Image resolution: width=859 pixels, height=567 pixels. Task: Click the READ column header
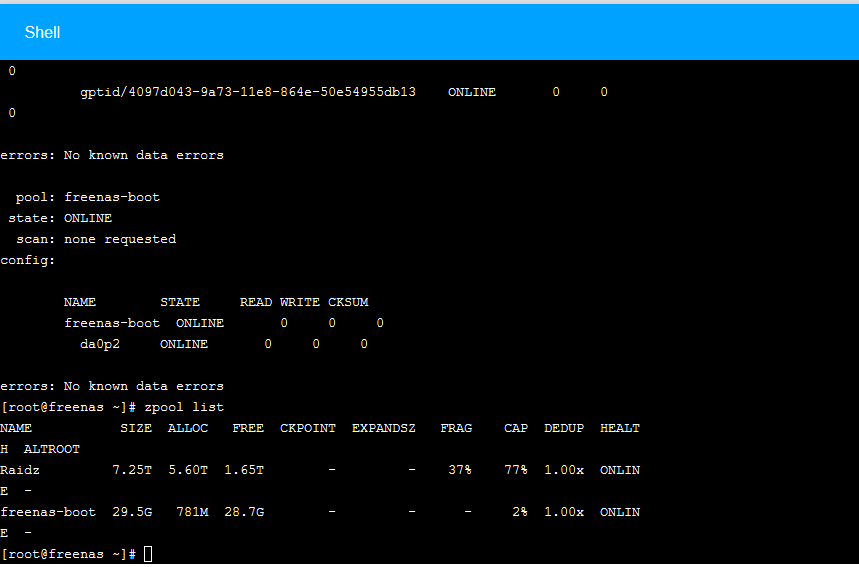coord(256,302)
